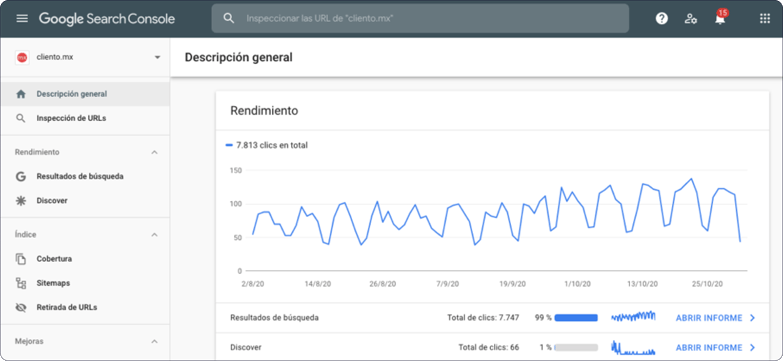Click the Cobertura pages icon
Screen dimensions: 783x361
20,259
